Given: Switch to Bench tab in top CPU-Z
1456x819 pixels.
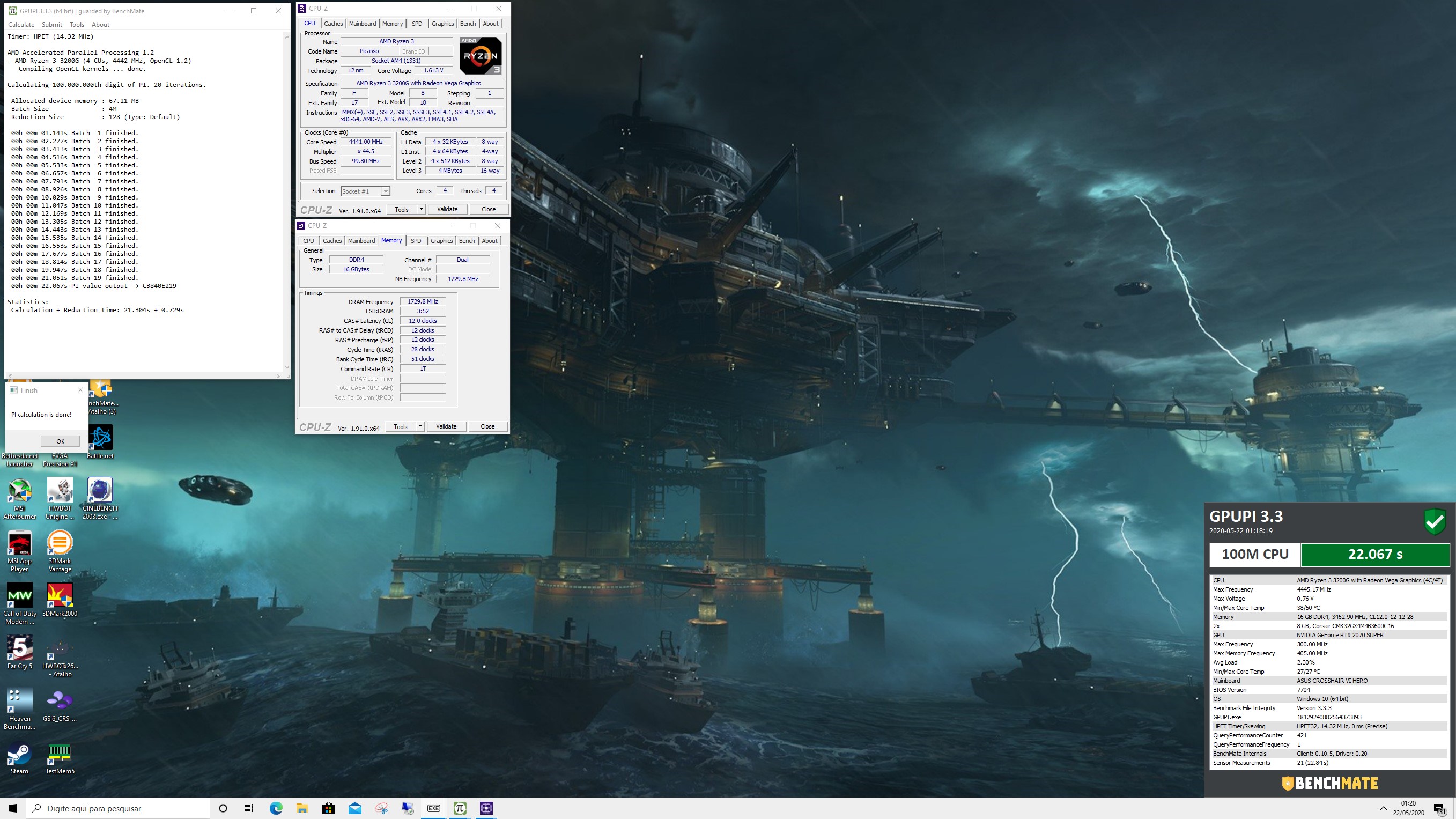Looking at the screenshot, I should pyautogui.click(x=468, y=24).
